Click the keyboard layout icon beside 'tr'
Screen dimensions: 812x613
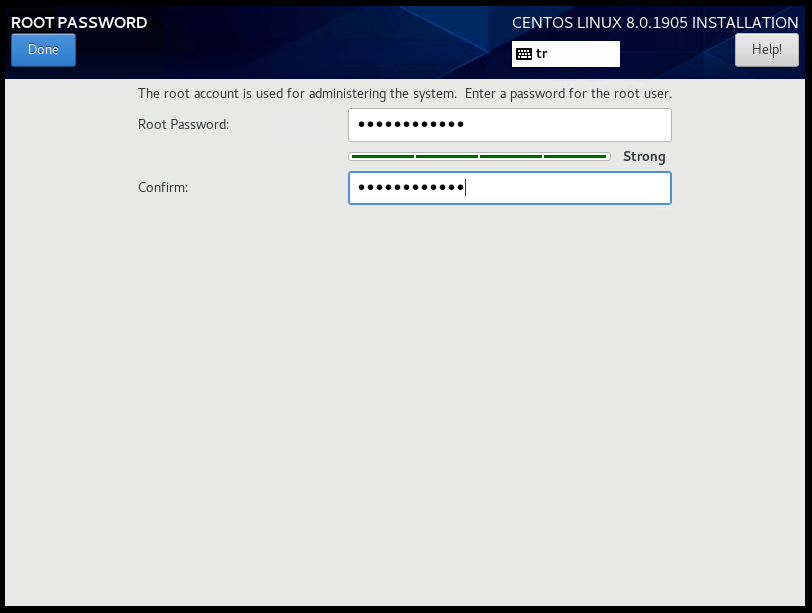tap(524, 54)
